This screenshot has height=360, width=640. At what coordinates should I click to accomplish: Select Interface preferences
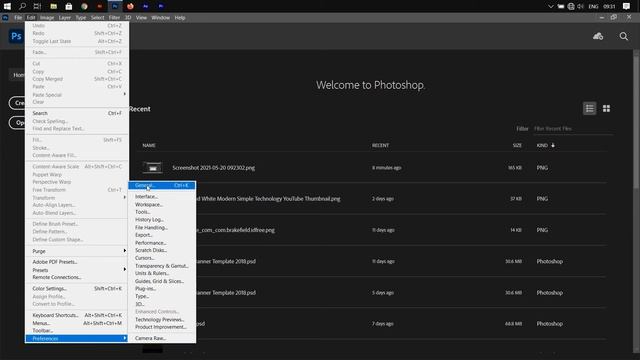point(162,197)
